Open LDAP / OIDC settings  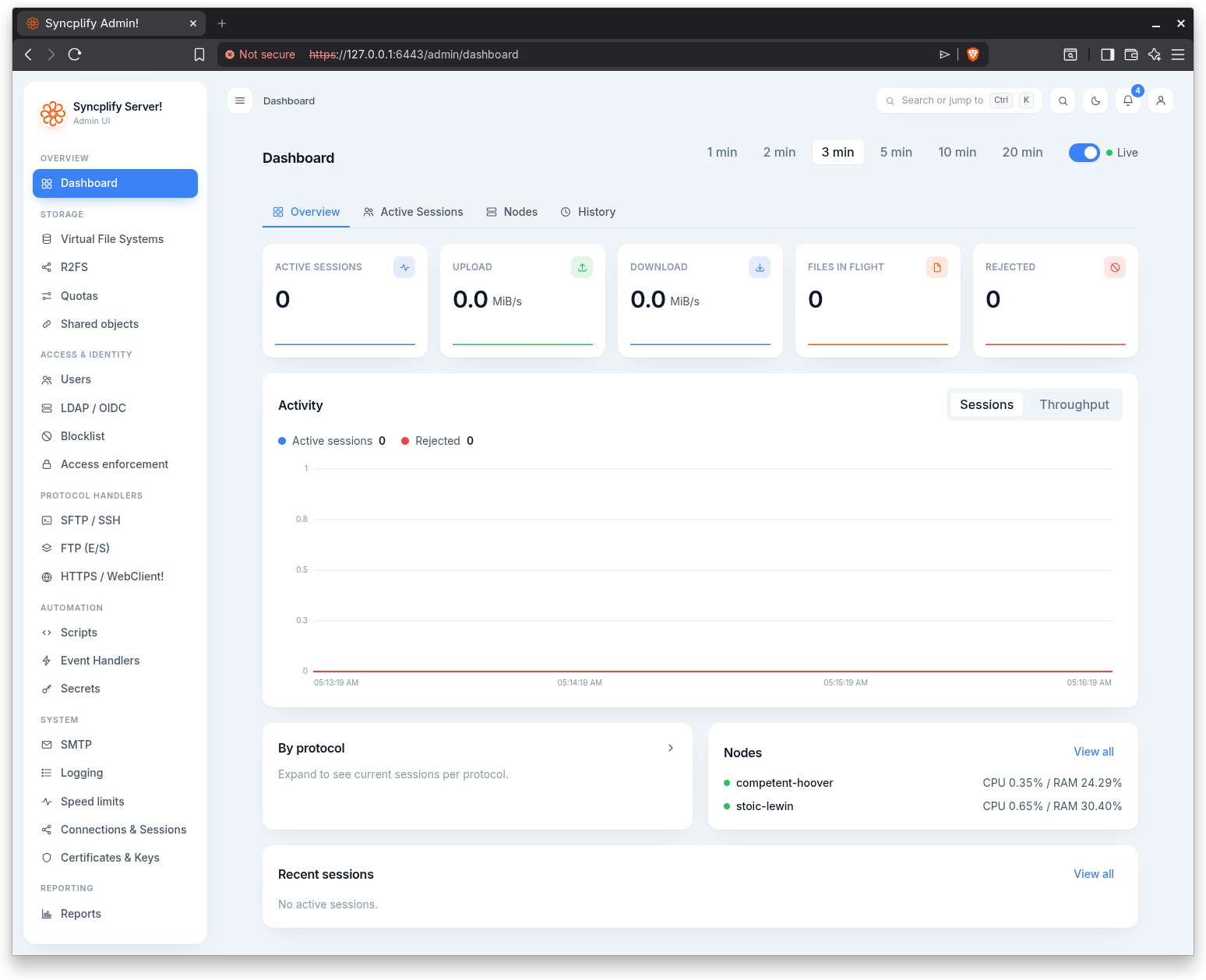point(115,408)
